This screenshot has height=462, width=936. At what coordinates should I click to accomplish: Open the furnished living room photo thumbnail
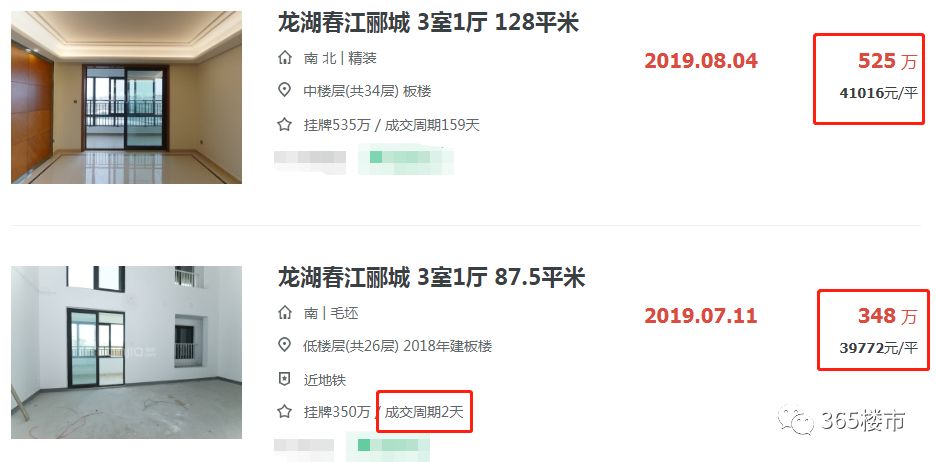(x=127, y=97)
